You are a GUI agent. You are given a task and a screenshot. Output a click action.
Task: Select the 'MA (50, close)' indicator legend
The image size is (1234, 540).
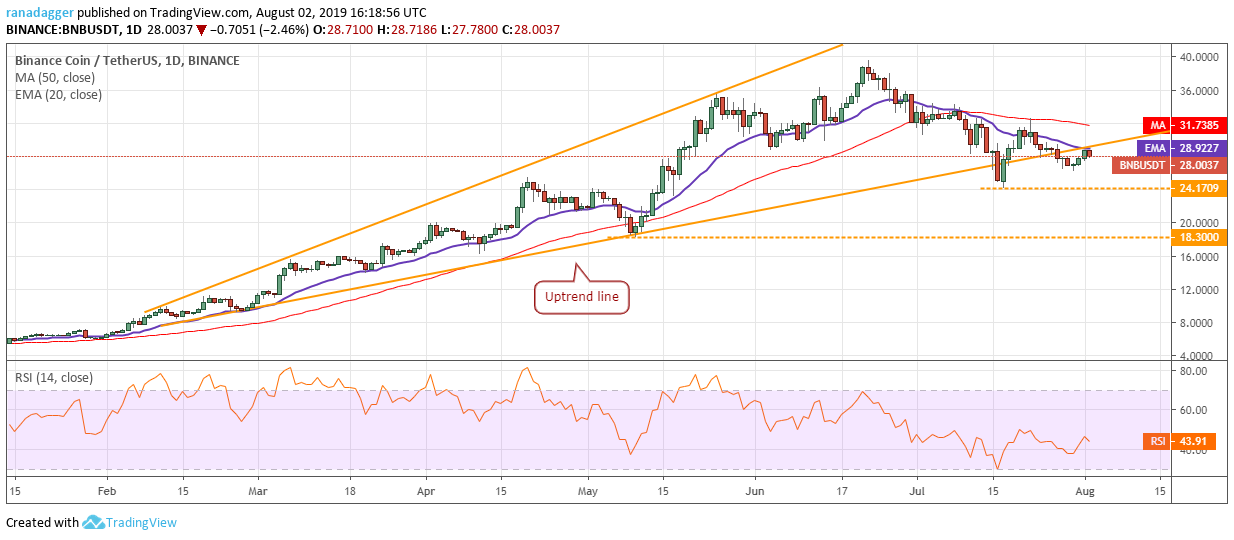54,78
